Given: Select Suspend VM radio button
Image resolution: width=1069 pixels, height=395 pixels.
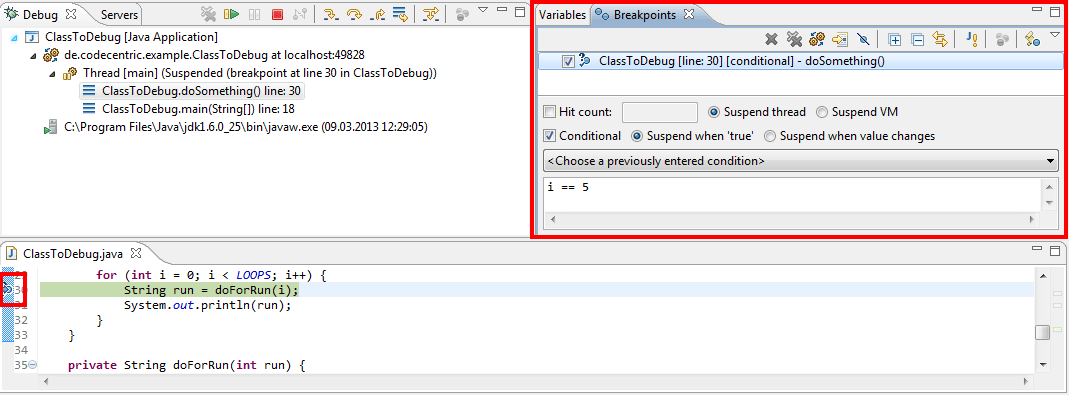Looking at the screenshot, I should tap(822, 112).
